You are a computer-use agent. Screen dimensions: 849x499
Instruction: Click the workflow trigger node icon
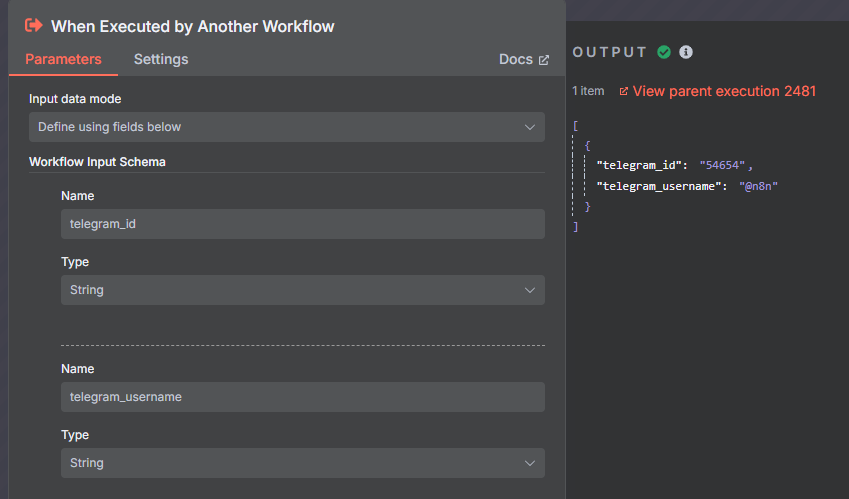coord(34,25)
